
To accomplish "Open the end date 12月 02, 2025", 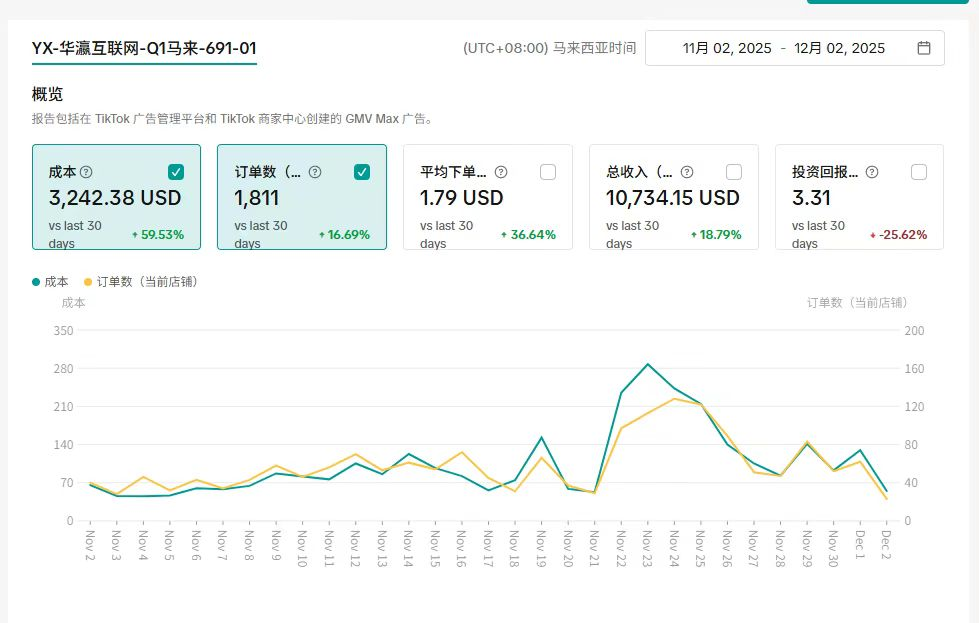I will [839, 48].
